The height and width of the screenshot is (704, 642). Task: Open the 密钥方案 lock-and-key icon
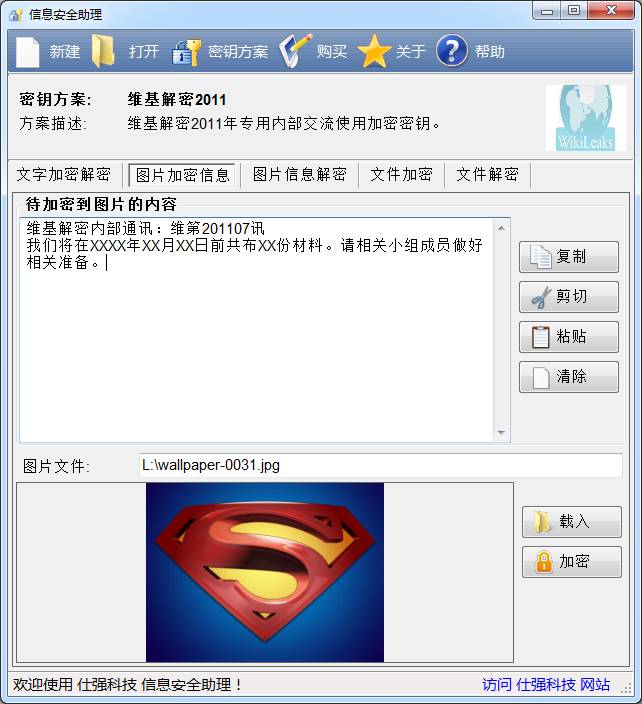click(186, 53)
